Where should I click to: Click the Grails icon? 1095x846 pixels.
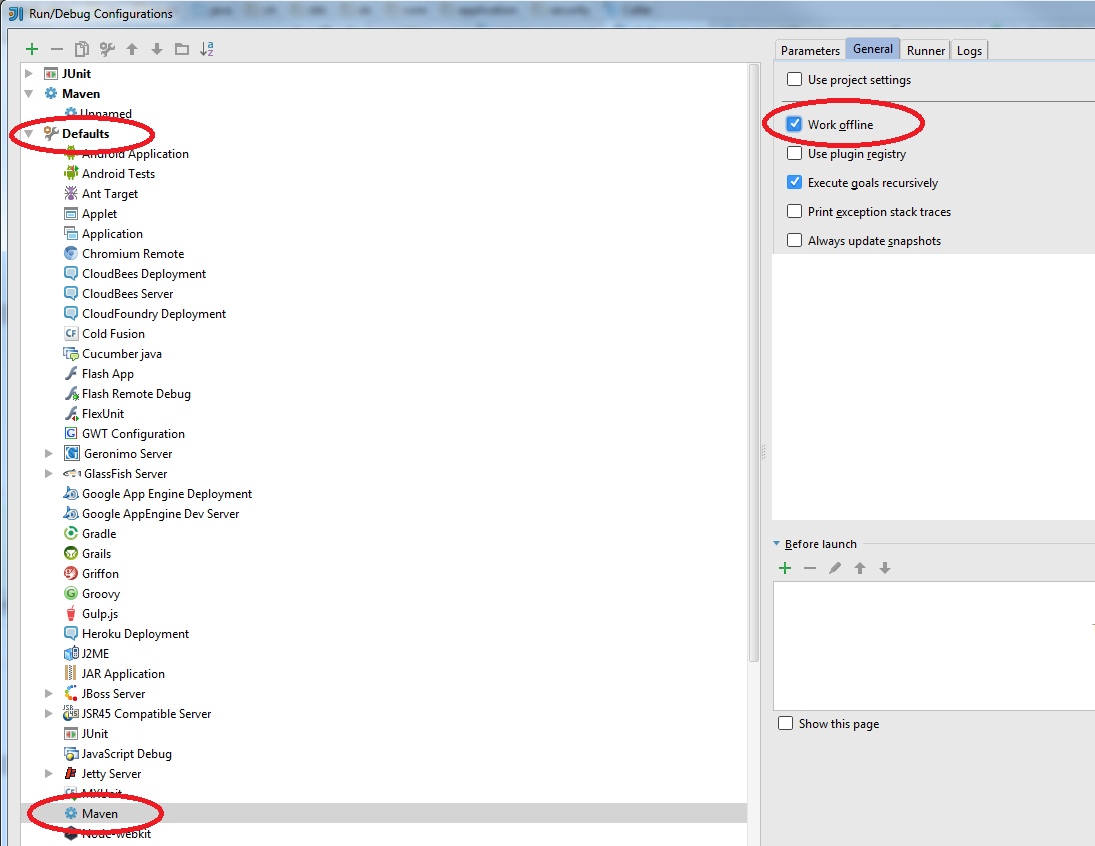(71, 553)
